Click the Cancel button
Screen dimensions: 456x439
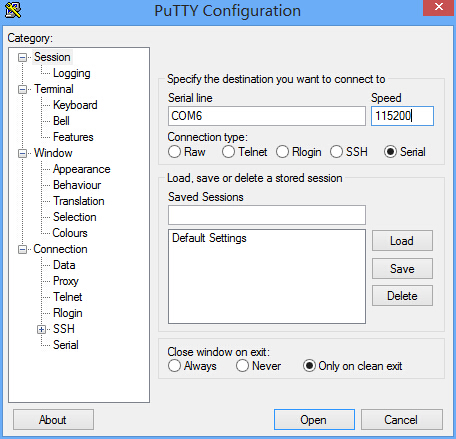tap(402, 420)
